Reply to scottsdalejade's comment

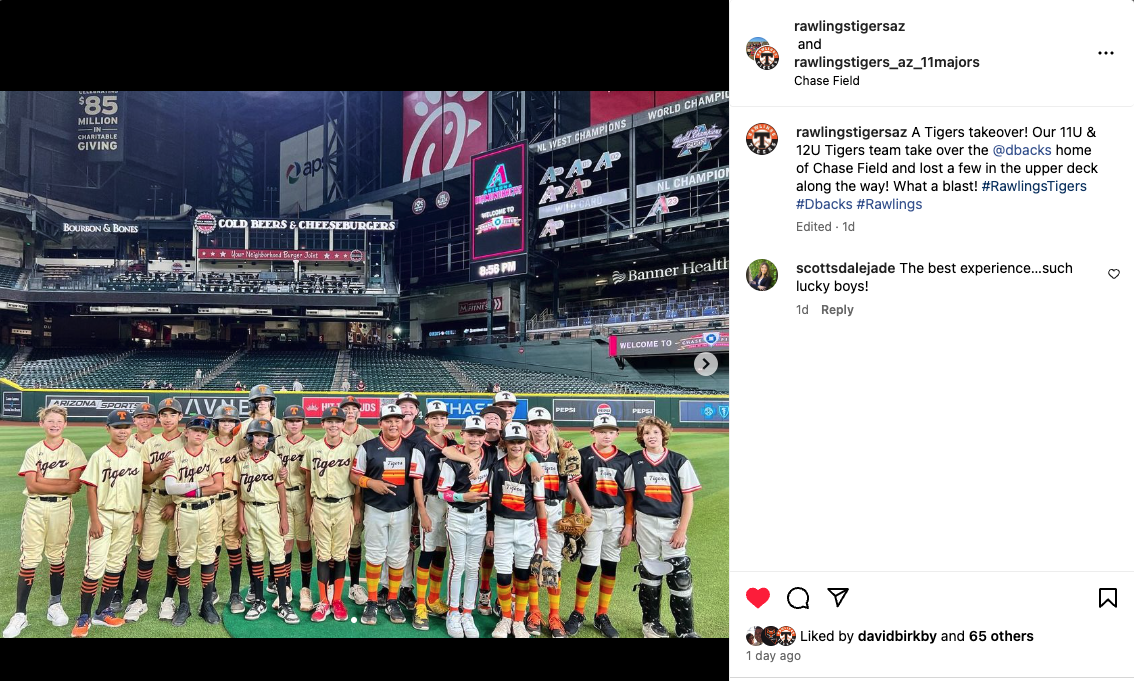[x=837, y=309]
